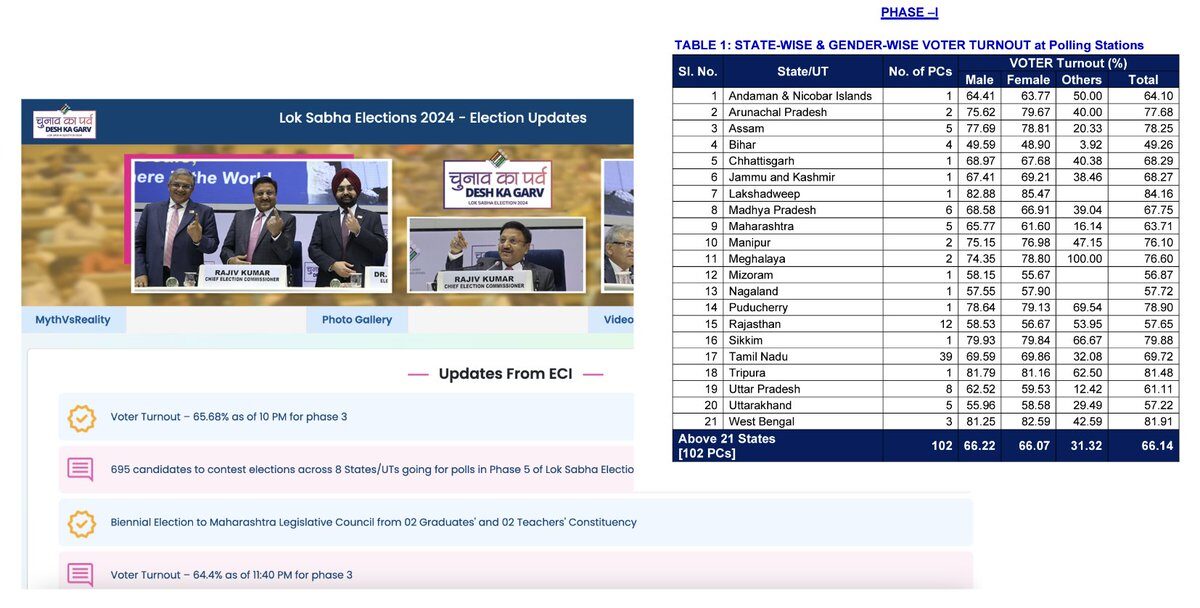This screenshot has height=608, width=1200.
Task: Click Meghalaya's Others turnout value 100.00
Action: click(x=1084, y=259)
